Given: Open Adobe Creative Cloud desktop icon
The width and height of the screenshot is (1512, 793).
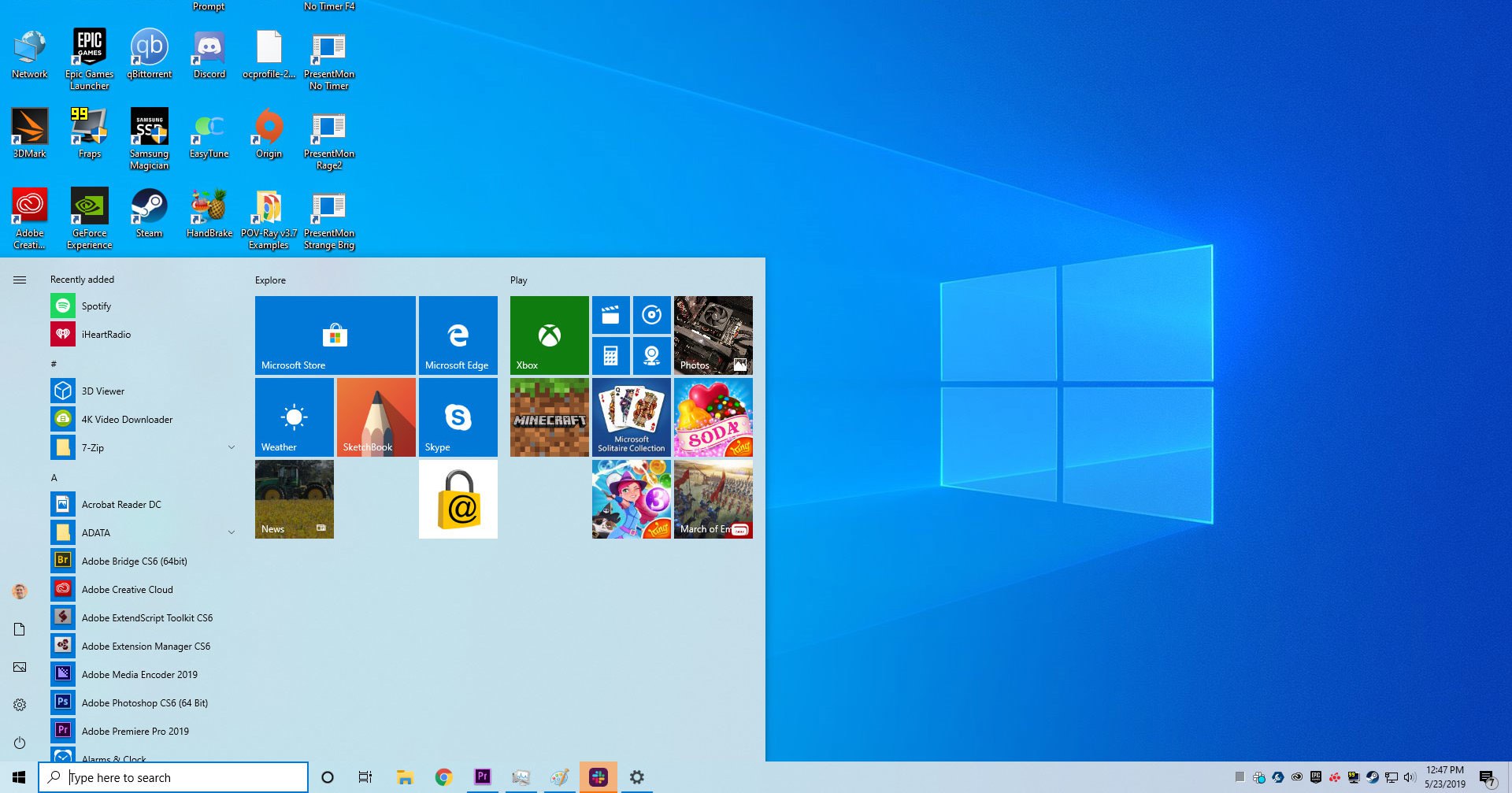Looking at the screenshot, I should coord(29,219).
